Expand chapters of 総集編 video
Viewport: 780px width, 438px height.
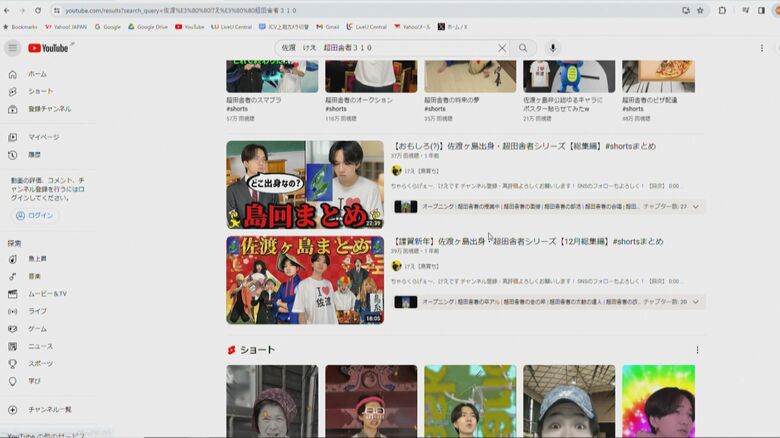tap(696, 207)
